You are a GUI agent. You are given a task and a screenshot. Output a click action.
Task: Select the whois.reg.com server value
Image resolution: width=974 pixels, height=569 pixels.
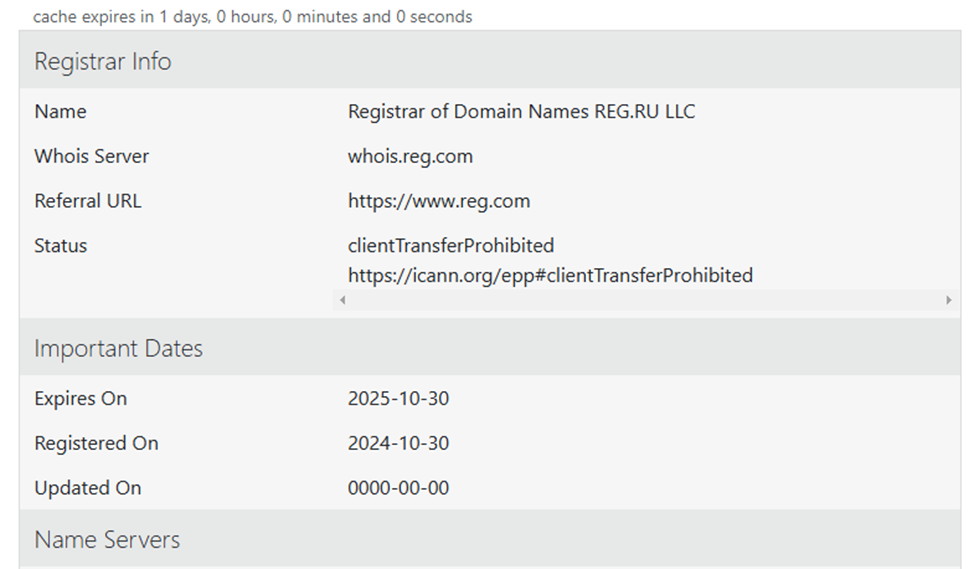point(410,157)
